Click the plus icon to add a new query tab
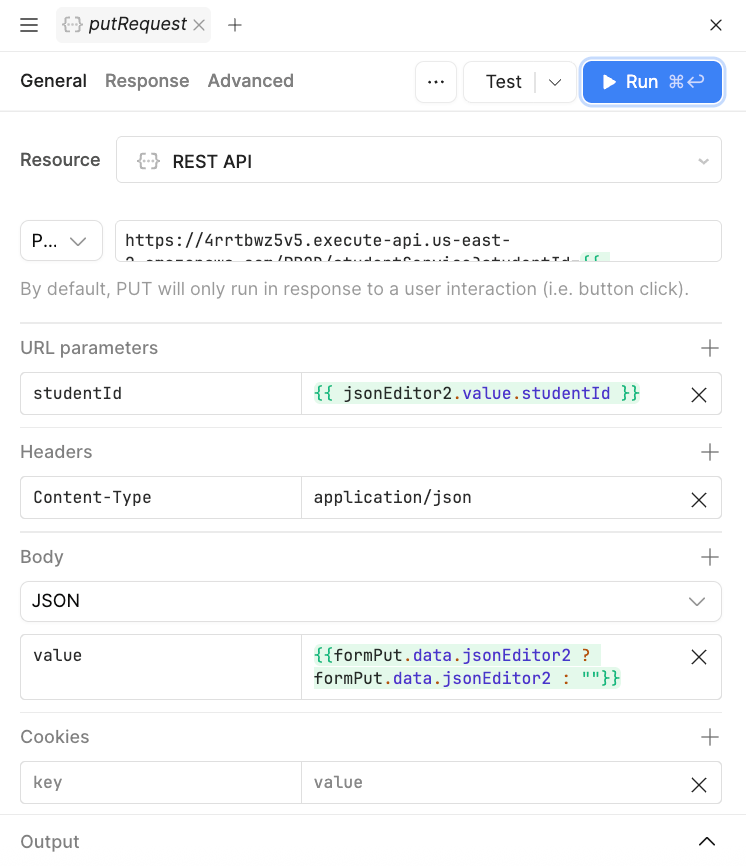The image size is (746, 866). 234,24
